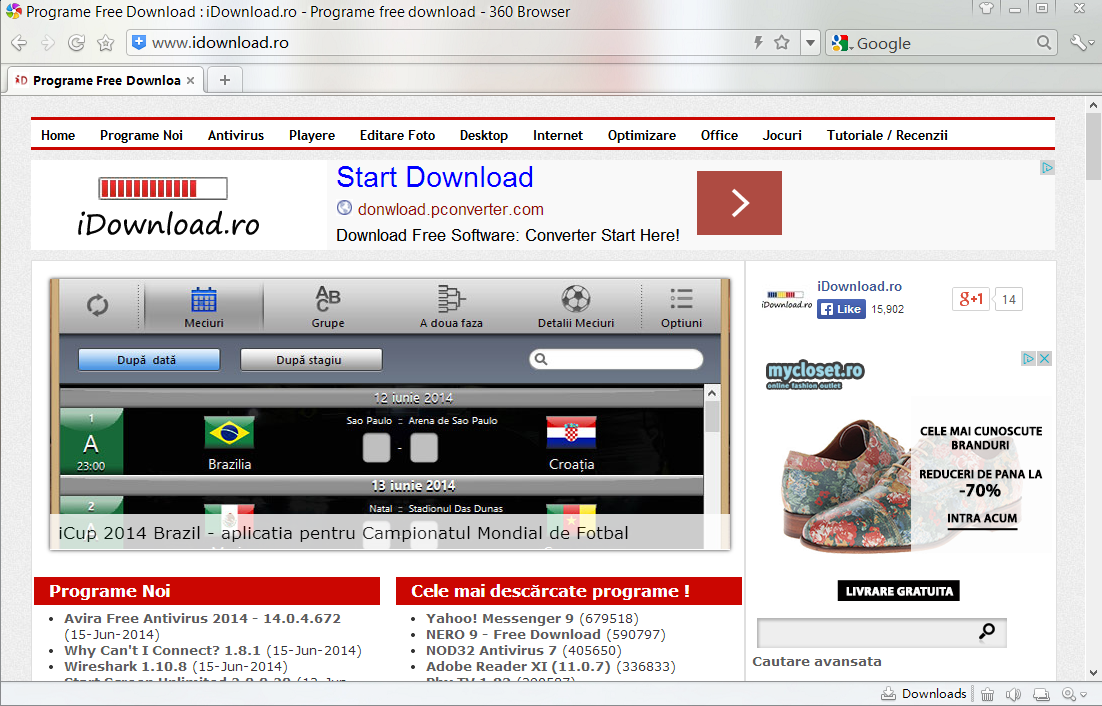
Task: Click the lightning bolt icon in the address bar
Action: point(758,42)
